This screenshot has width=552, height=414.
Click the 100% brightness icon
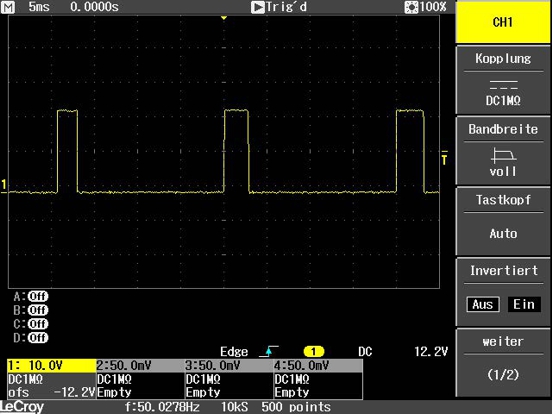[411, 7]
